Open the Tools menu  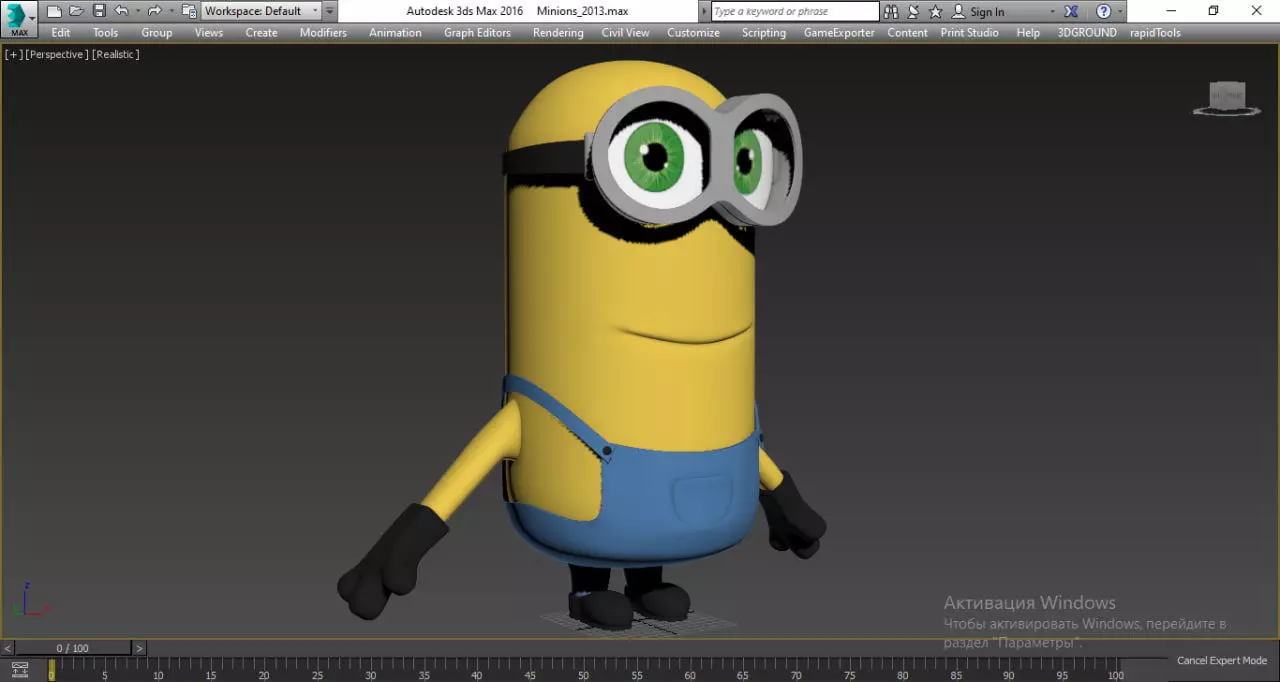pyautogui.click(x=106, y=32)
